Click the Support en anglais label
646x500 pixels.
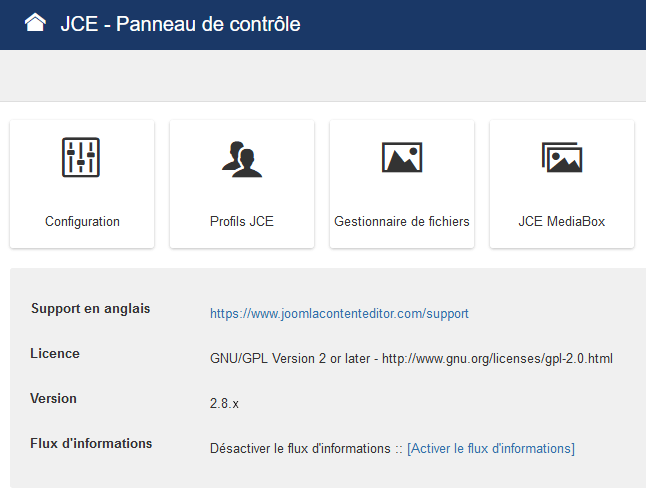point(91,308)
